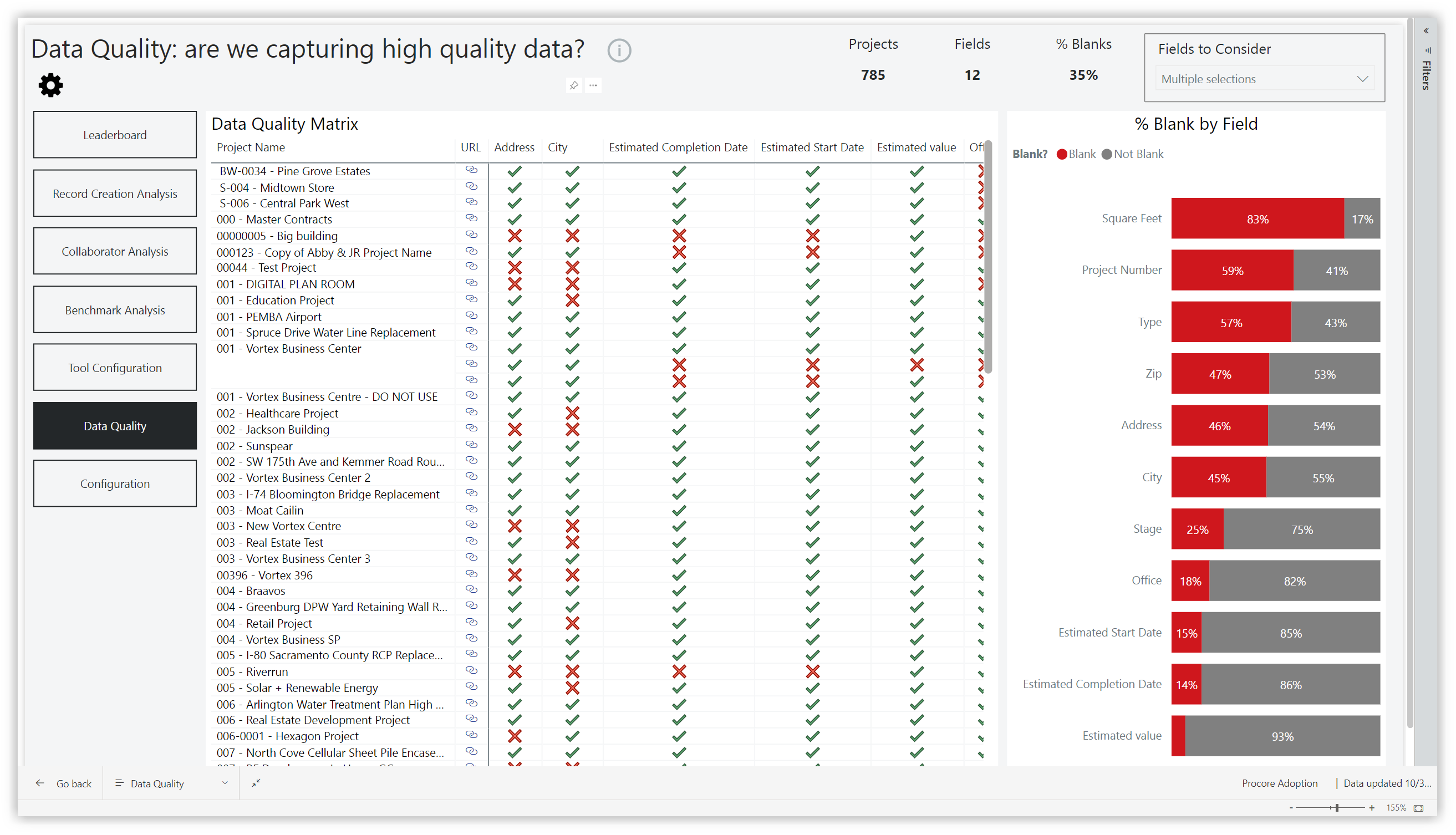Sort by Estimated Start Date header
Image resolution: width=1456 pixels, height=835 pixels.
812,147
